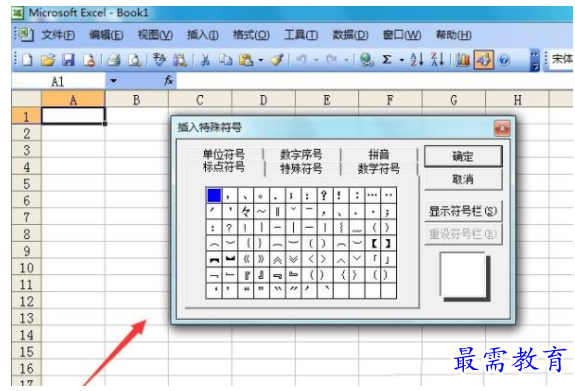Insert hyperlink with the globe icon
Image resolution: width=575 pixels, height=391 pixels.
click(366, 60)
